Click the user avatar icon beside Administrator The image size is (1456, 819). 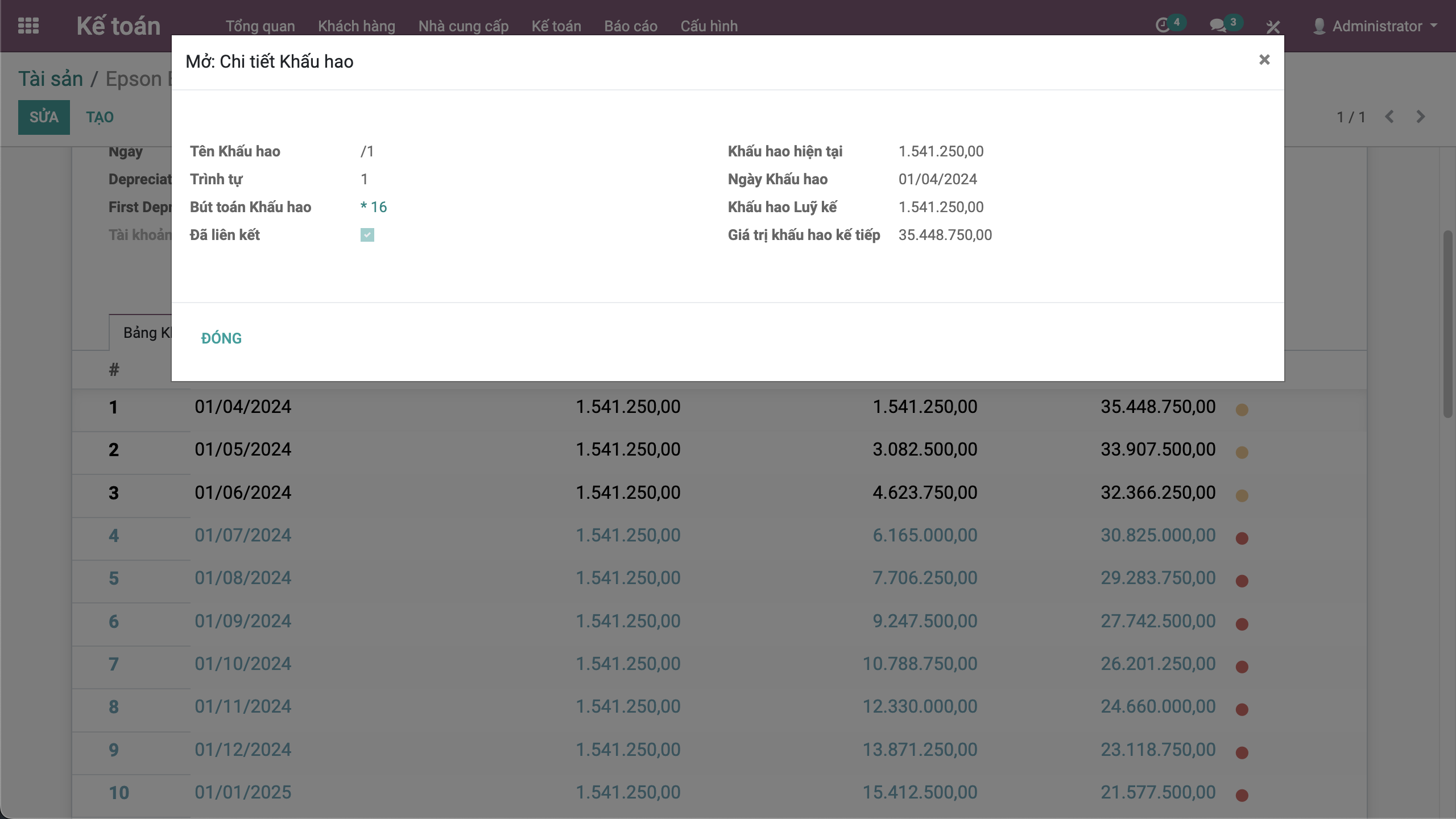tap(1319, 26)
